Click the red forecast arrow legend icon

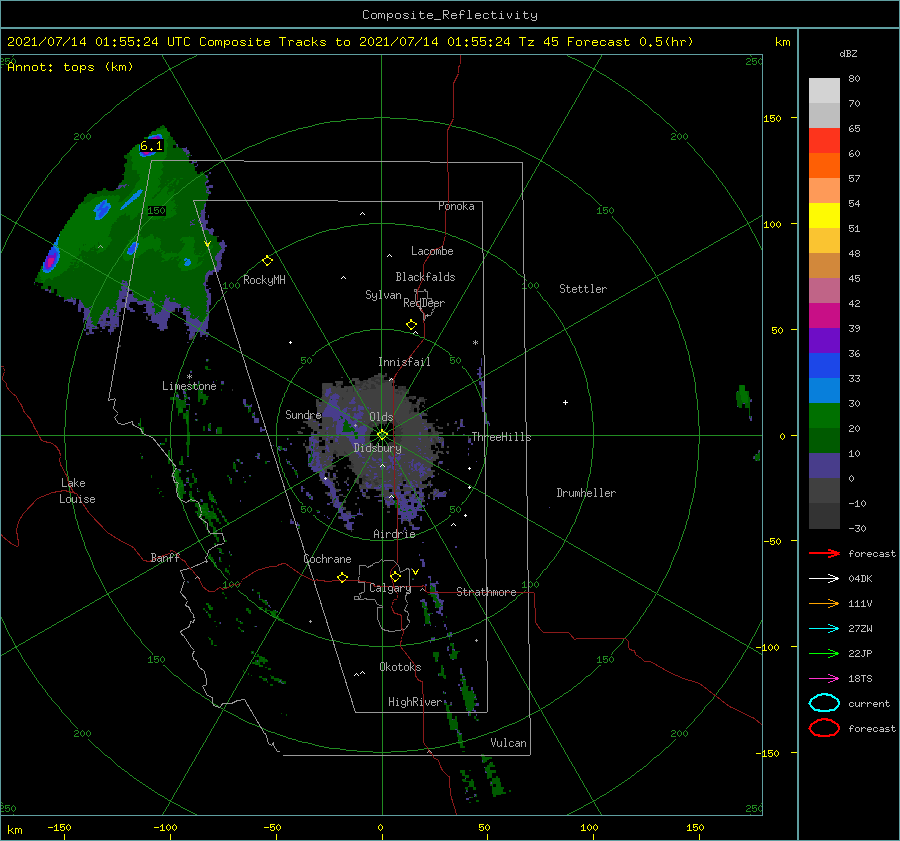pyautogui.click(x=824, y=553)
